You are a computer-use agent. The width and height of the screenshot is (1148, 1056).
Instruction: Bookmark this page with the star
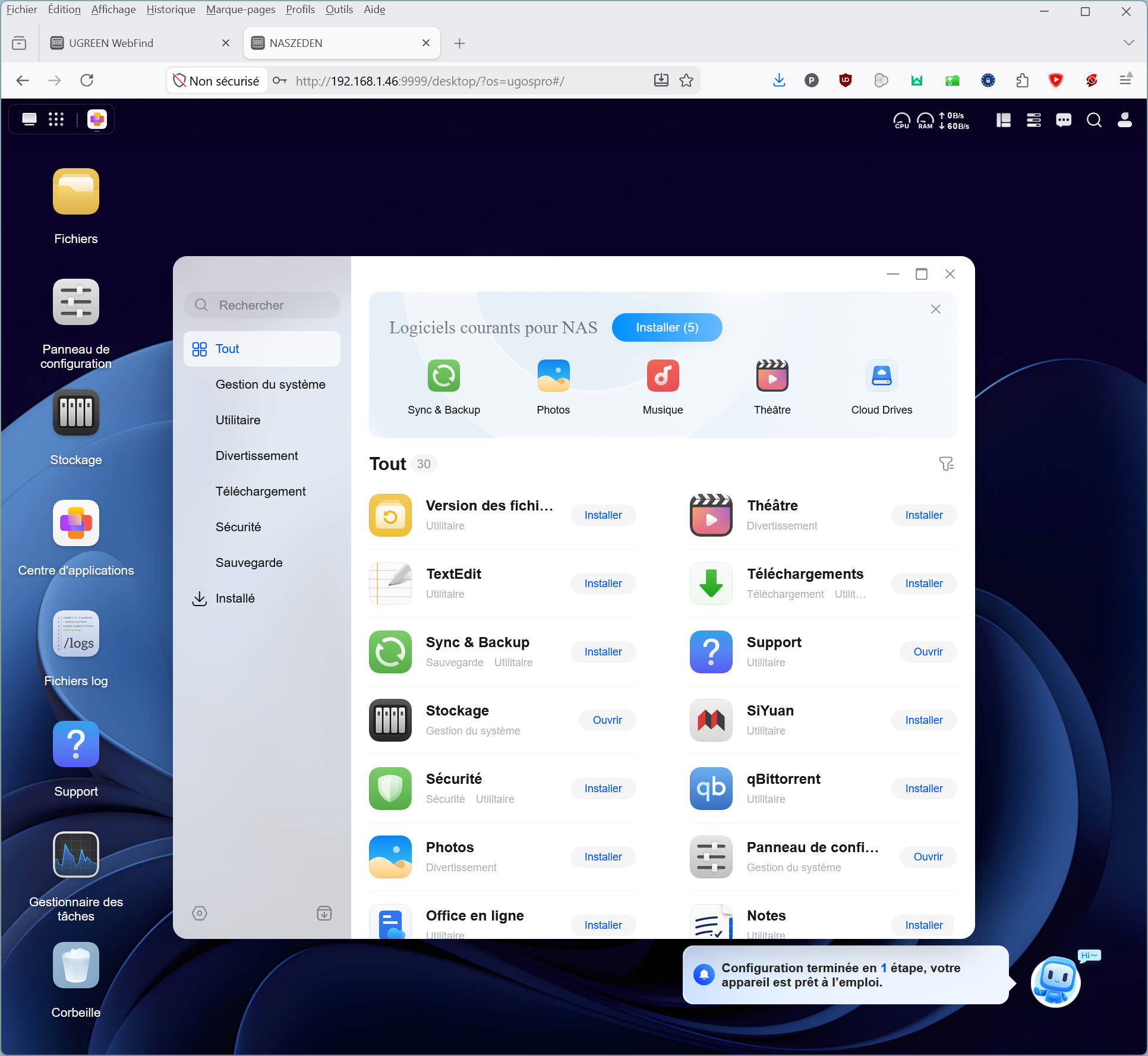pyautogui.click(x=686, y=80)
